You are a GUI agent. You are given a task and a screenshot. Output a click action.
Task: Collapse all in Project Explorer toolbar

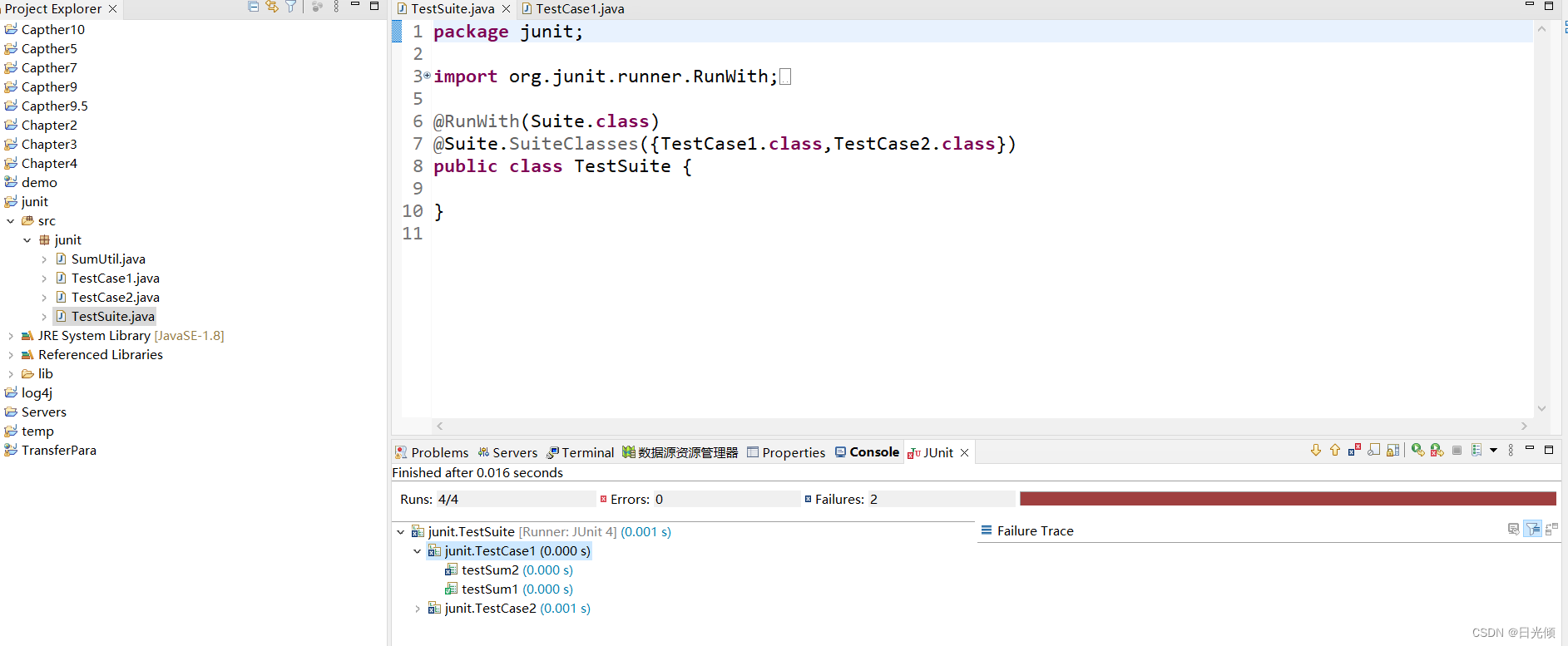pyautogui.click(x=254, y=7)
